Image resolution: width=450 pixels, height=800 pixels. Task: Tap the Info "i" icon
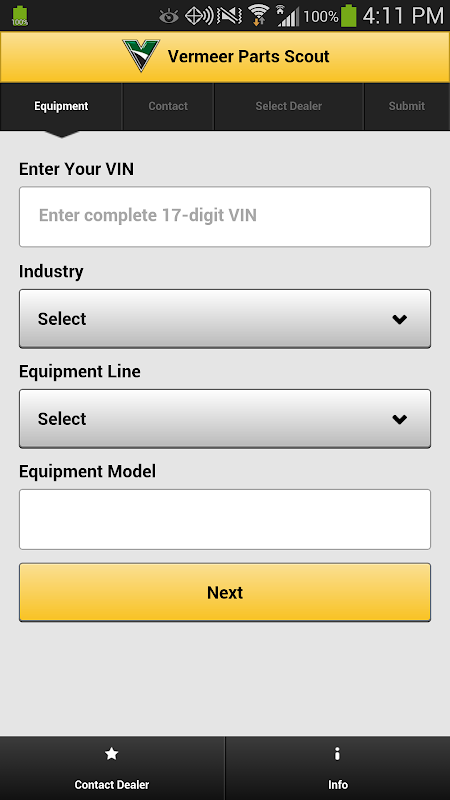337,754
